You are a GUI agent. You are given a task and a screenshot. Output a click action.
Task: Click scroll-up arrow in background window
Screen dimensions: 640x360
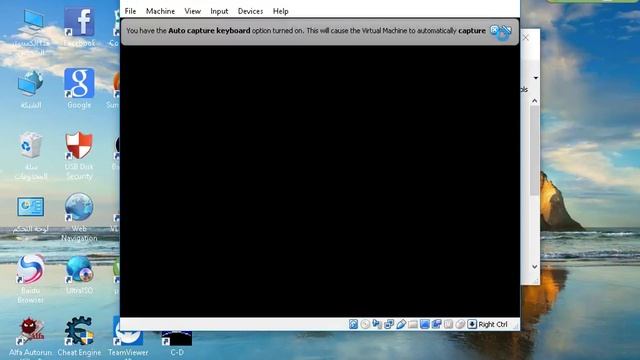(x=535, y=100)
